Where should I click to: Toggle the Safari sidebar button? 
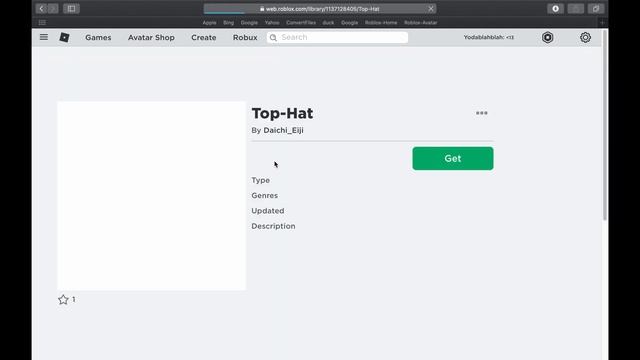coord(71,9)
